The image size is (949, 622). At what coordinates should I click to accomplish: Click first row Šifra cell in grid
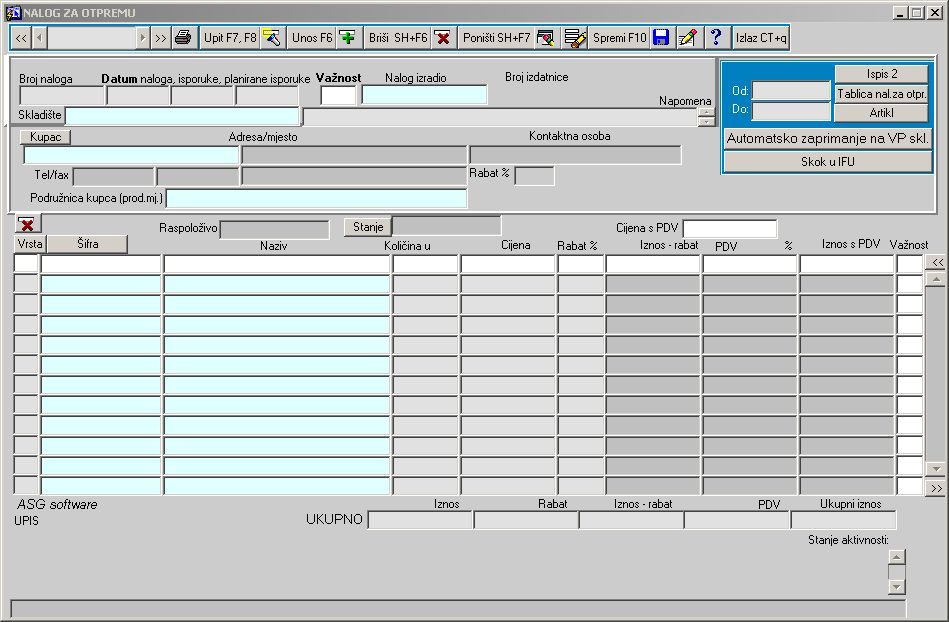click(101, 264)
